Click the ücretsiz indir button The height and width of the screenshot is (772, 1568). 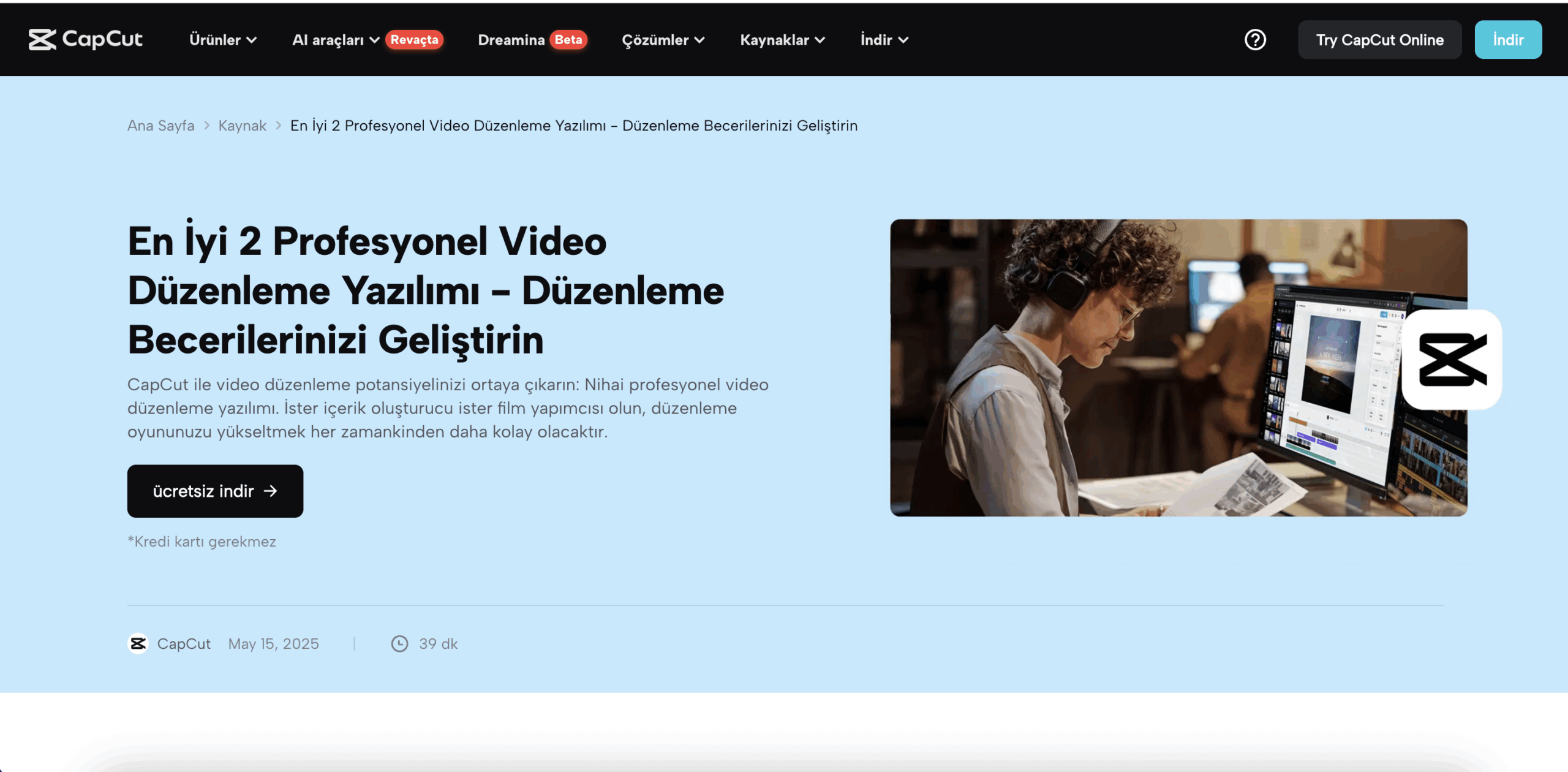pyautogui.click(x=215, y=491)
